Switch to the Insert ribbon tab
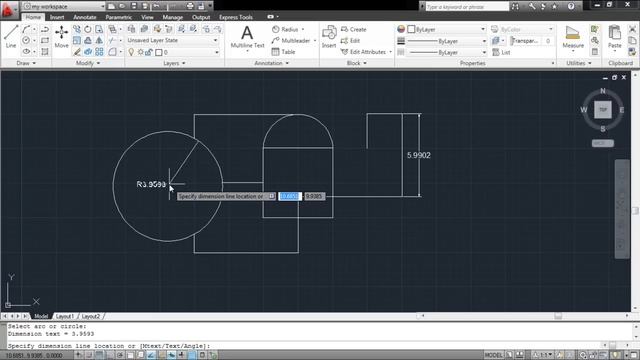This screenshot has height=360, width=640. [x=57, y=17]
